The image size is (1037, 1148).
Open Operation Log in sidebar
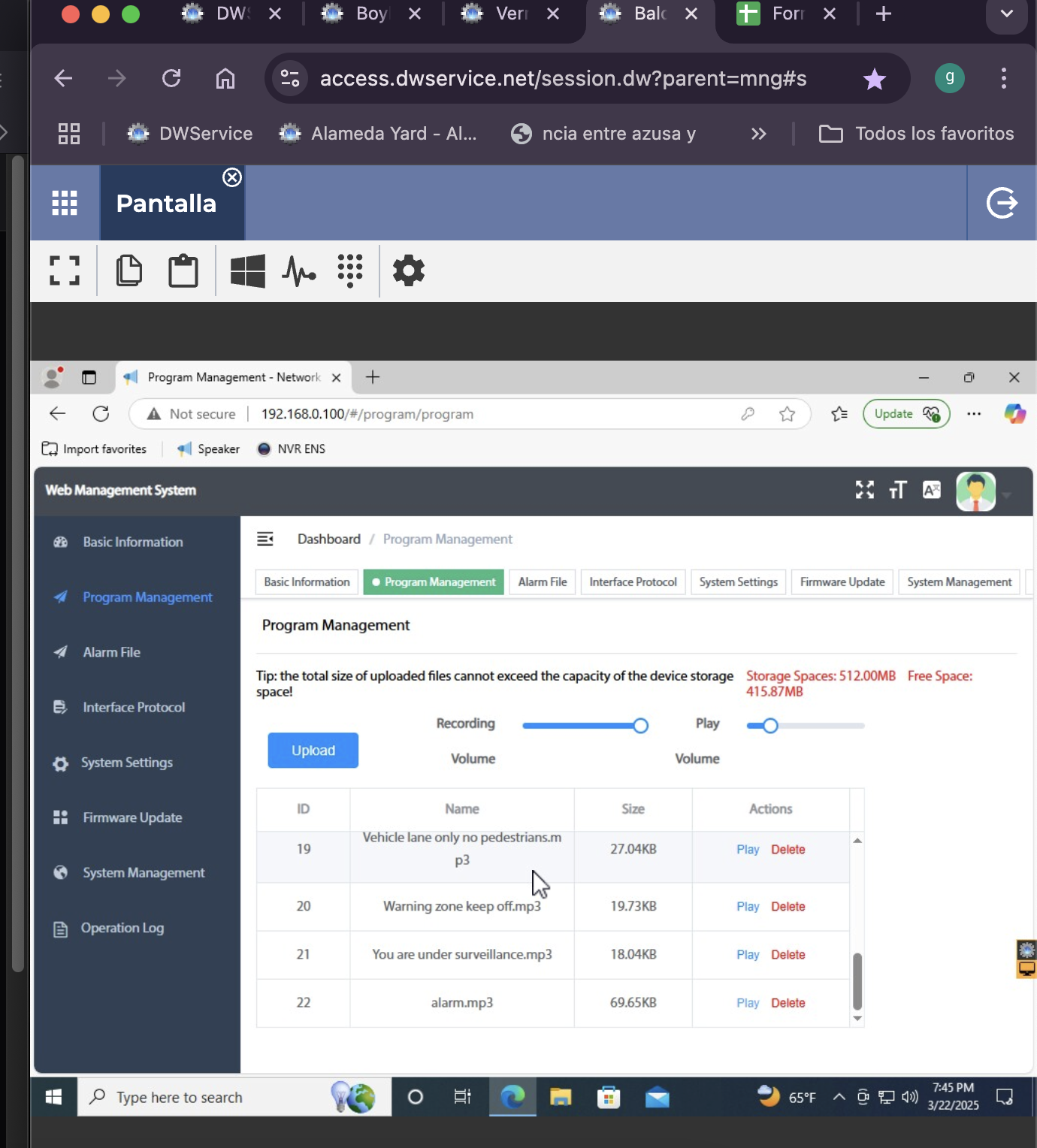(x=122, y=928)
